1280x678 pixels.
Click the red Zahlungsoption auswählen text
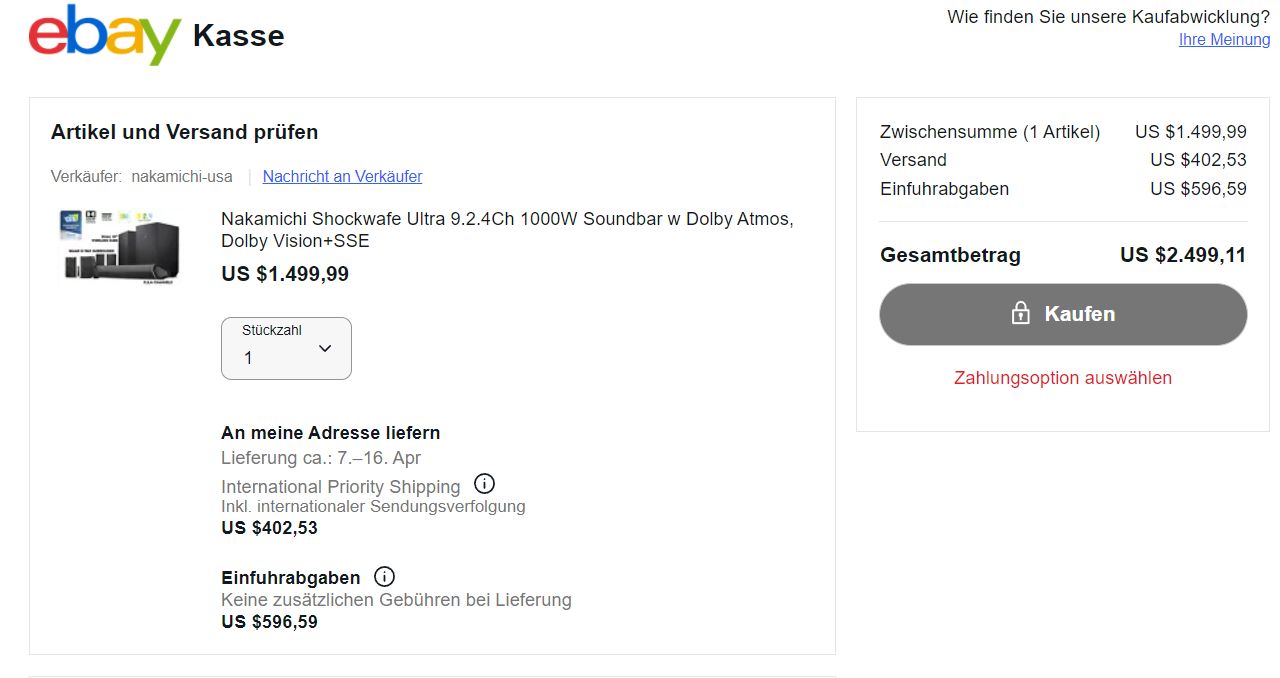coord(1062,378)
